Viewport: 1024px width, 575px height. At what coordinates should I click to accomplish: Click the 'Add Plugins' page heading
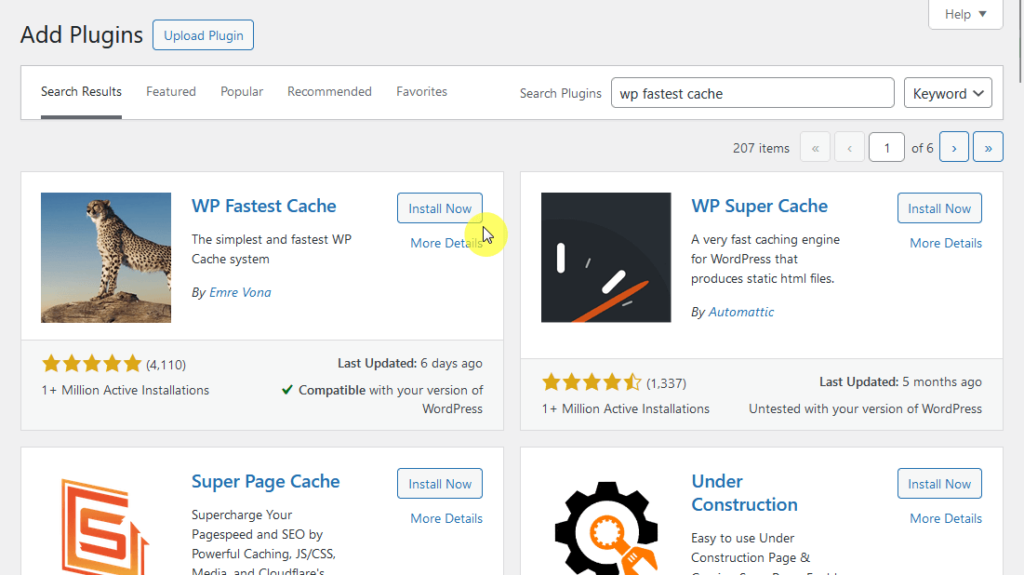[82, 35]
